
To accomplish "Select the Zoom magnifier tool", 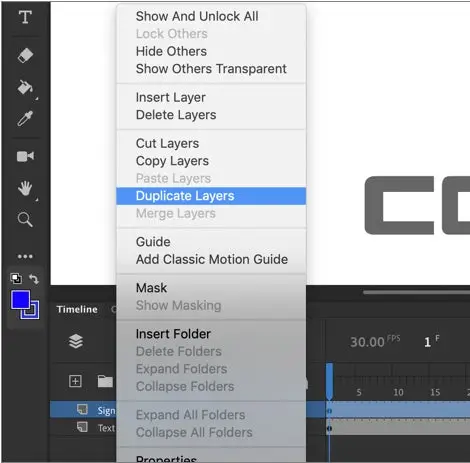I will pos(25,220).
